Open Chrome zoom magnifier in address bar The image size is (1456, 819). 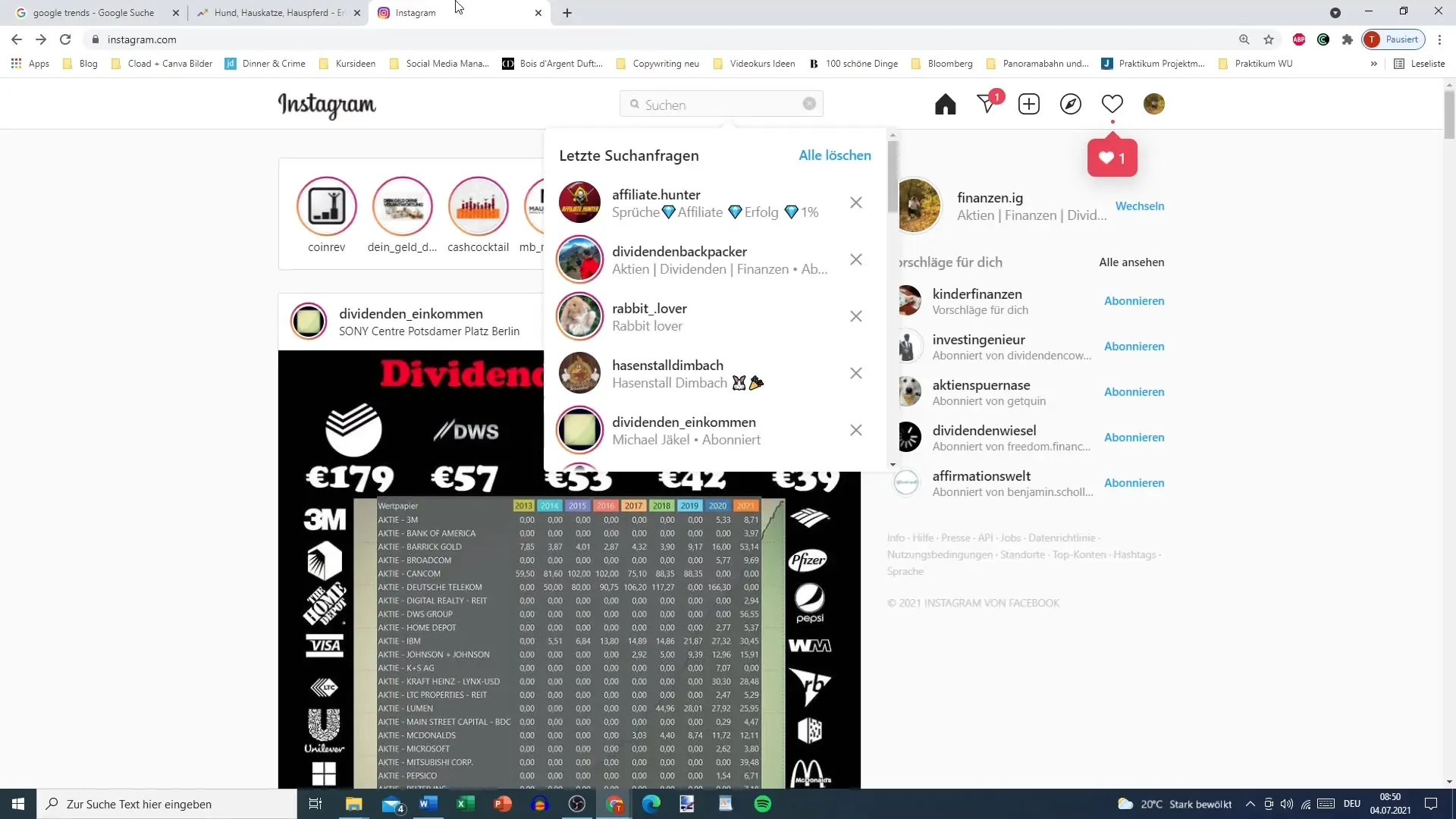[x=1244, y=39]
